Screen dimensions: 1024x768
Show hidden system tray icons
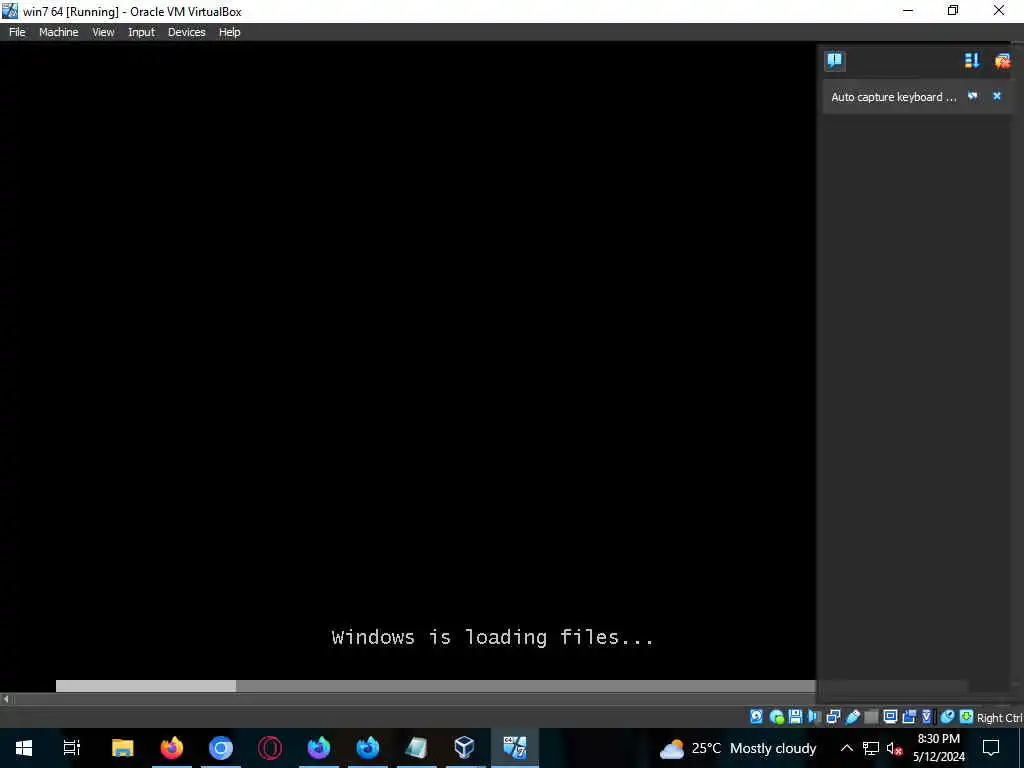point(846,748)
